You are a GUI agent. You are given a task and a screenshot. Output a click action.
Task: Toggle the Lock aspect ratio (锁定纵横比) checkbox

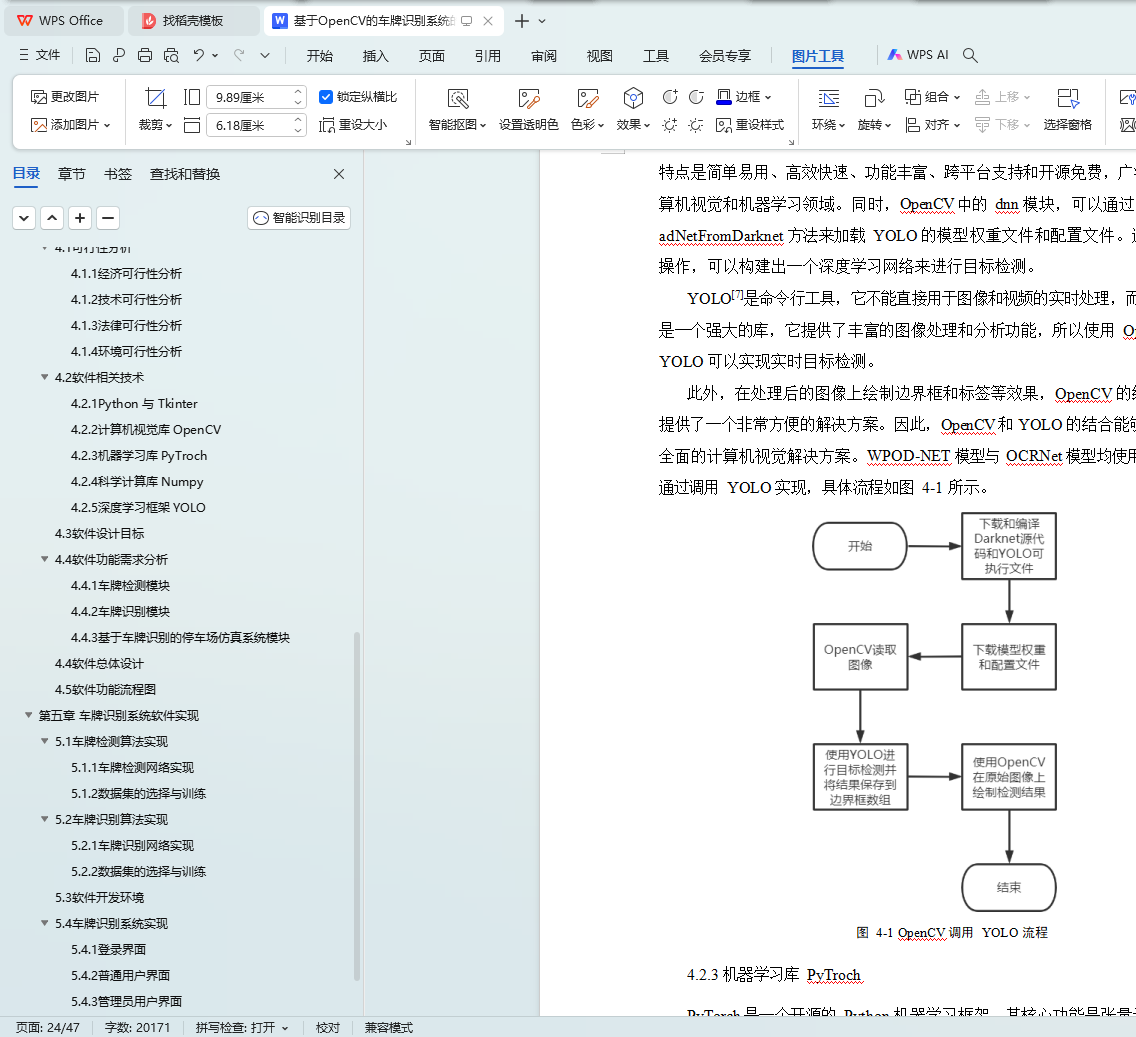click(x=326, y=96)
